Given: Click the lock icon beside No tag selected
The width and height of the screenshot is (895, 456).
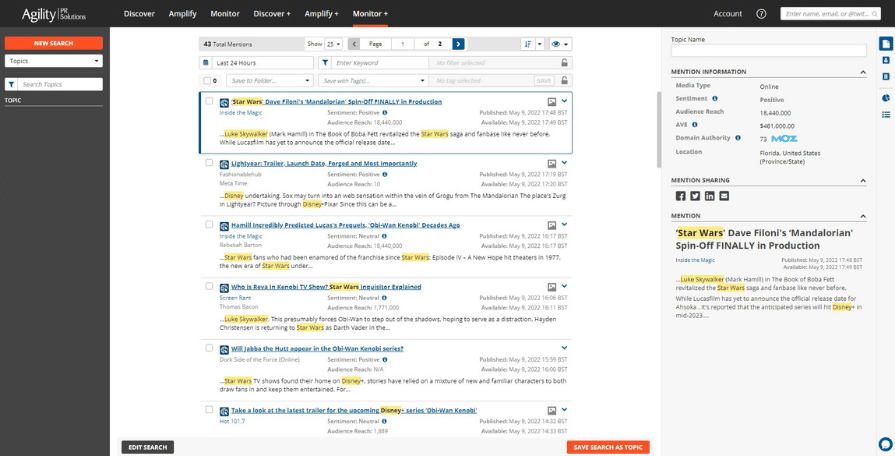Looking at the screenshot, I should (565, 80).
